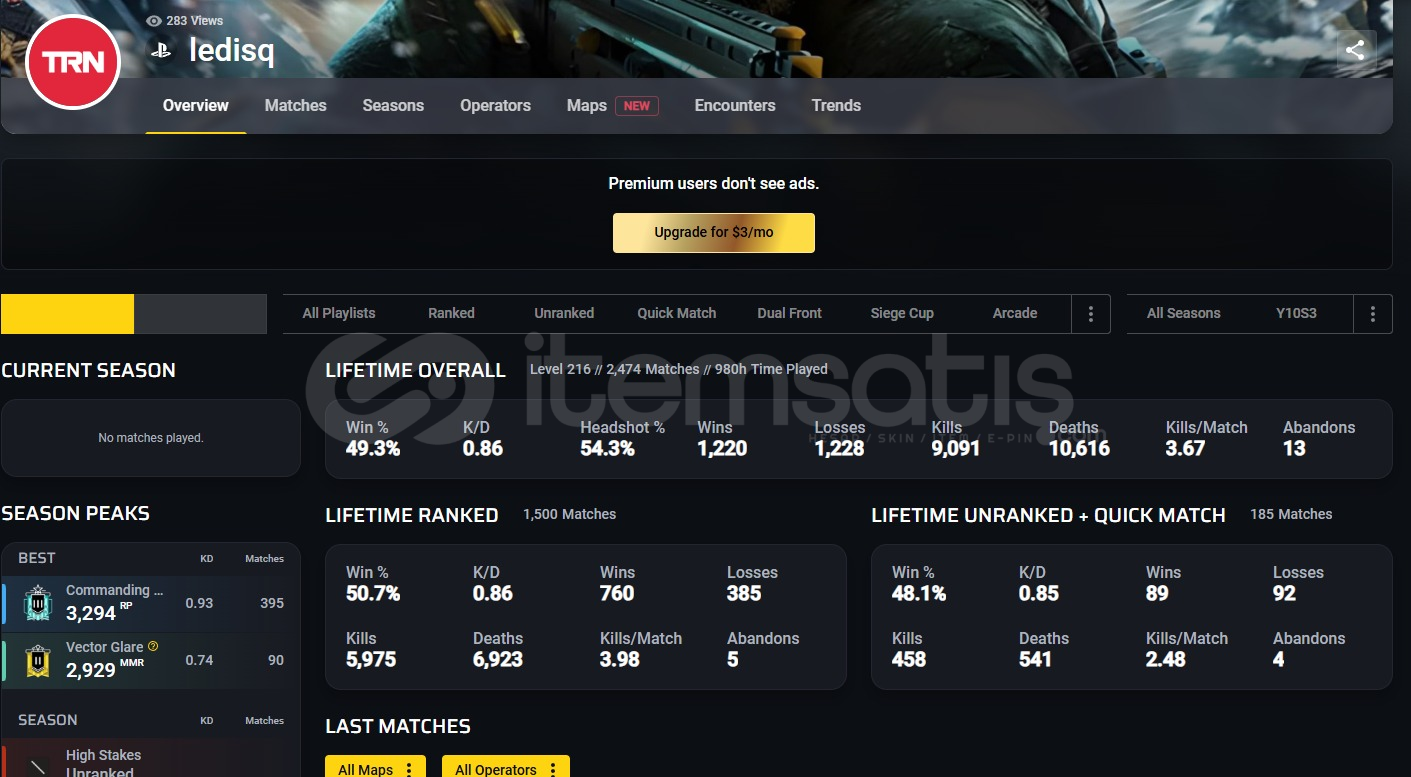Click the 2,929 MMR peak rating

pyautogui.click(x=106, y=669)
